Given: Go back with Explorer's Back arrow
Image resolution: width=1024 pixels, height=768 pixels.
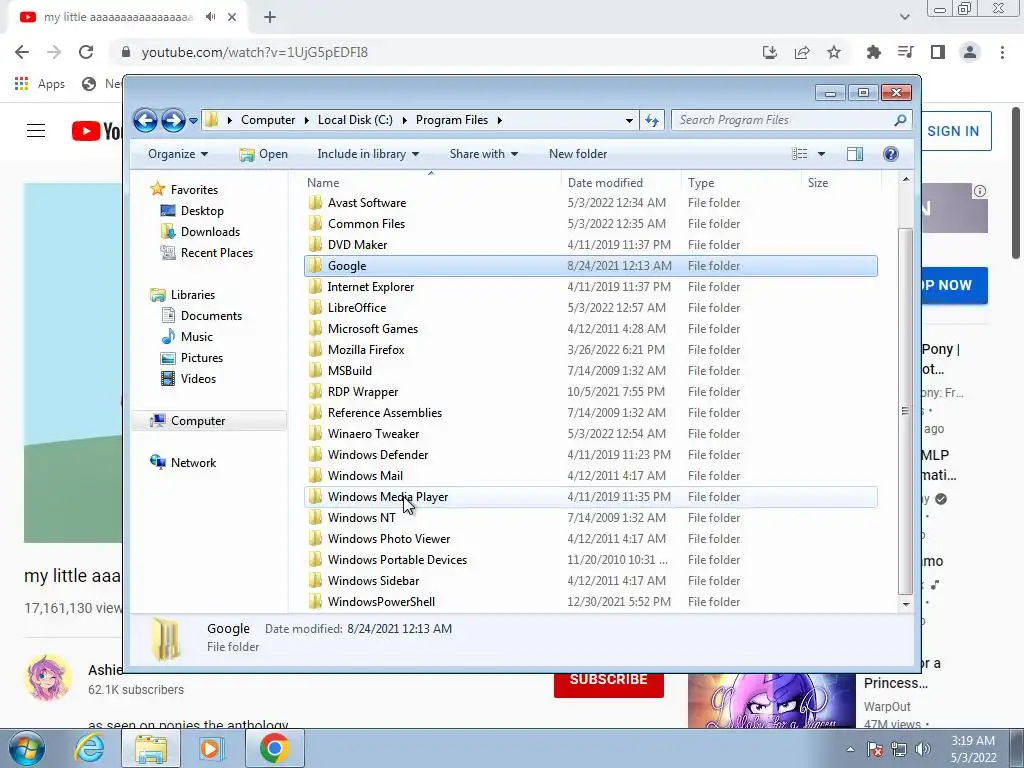Looking at the screenshot, I should coord(145,120).
